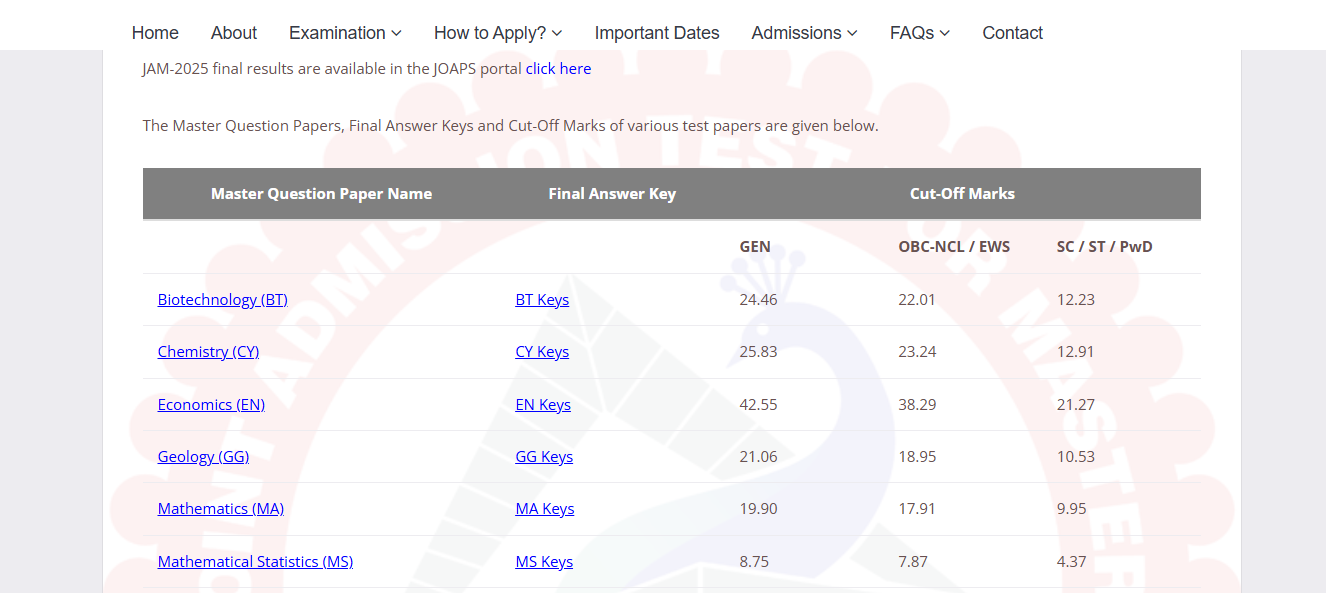View the EN Keys answer key
Screen dimensions: 1326x593
pos(543,404)
